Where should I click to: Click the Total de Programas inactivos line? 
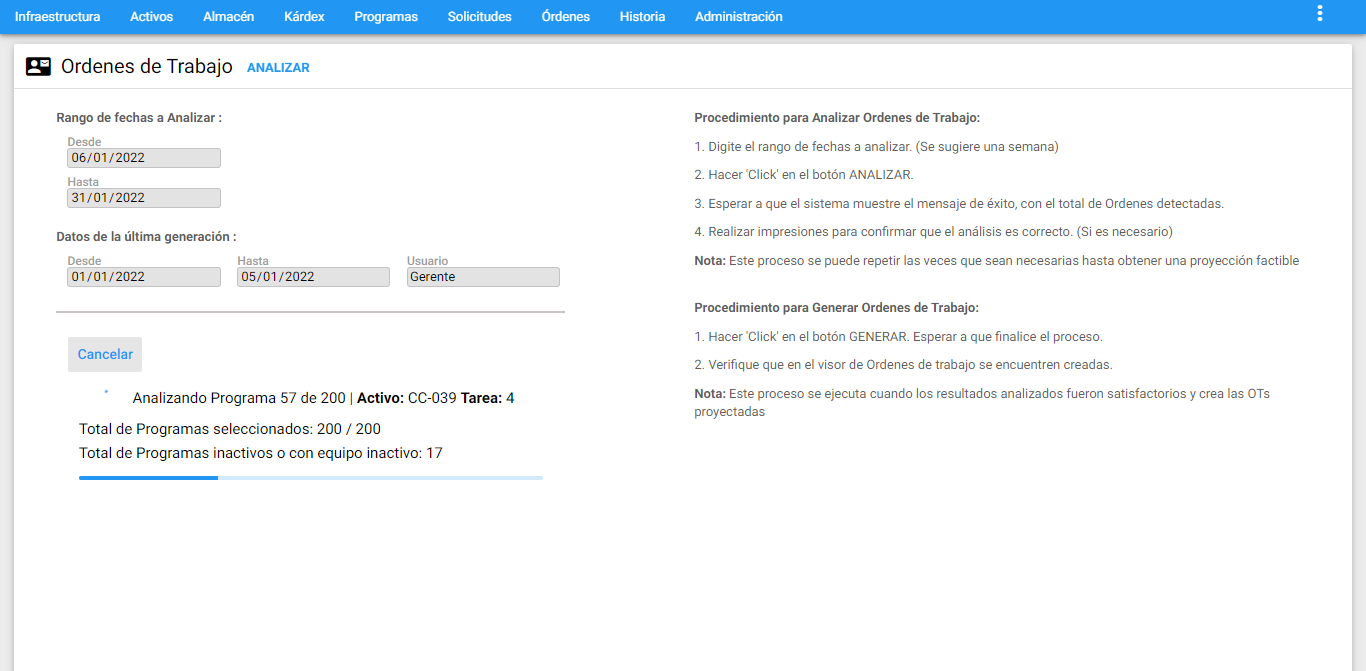[261, 453]
